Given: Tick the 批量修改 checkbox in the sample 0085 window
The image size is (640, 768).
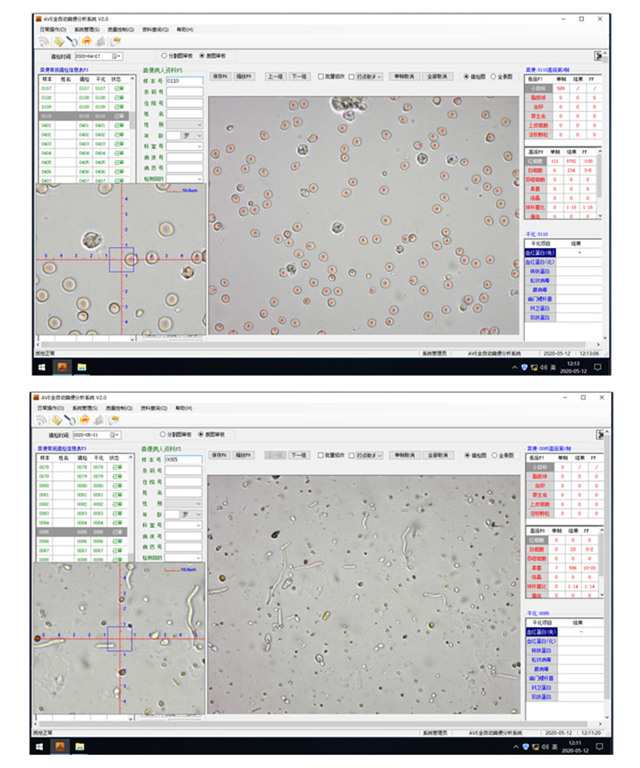Looking at the screenshot, I should (x=321, y=455).
